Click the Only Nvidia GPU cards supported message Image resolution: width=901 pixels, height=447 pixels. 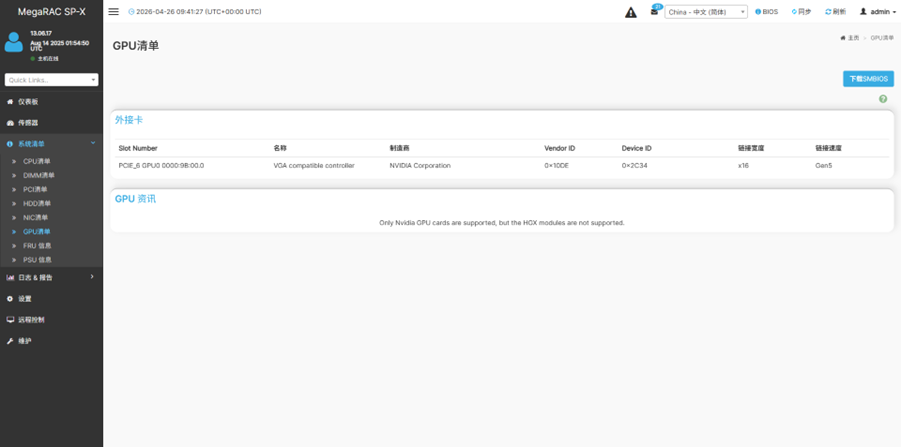pos(502,222)
